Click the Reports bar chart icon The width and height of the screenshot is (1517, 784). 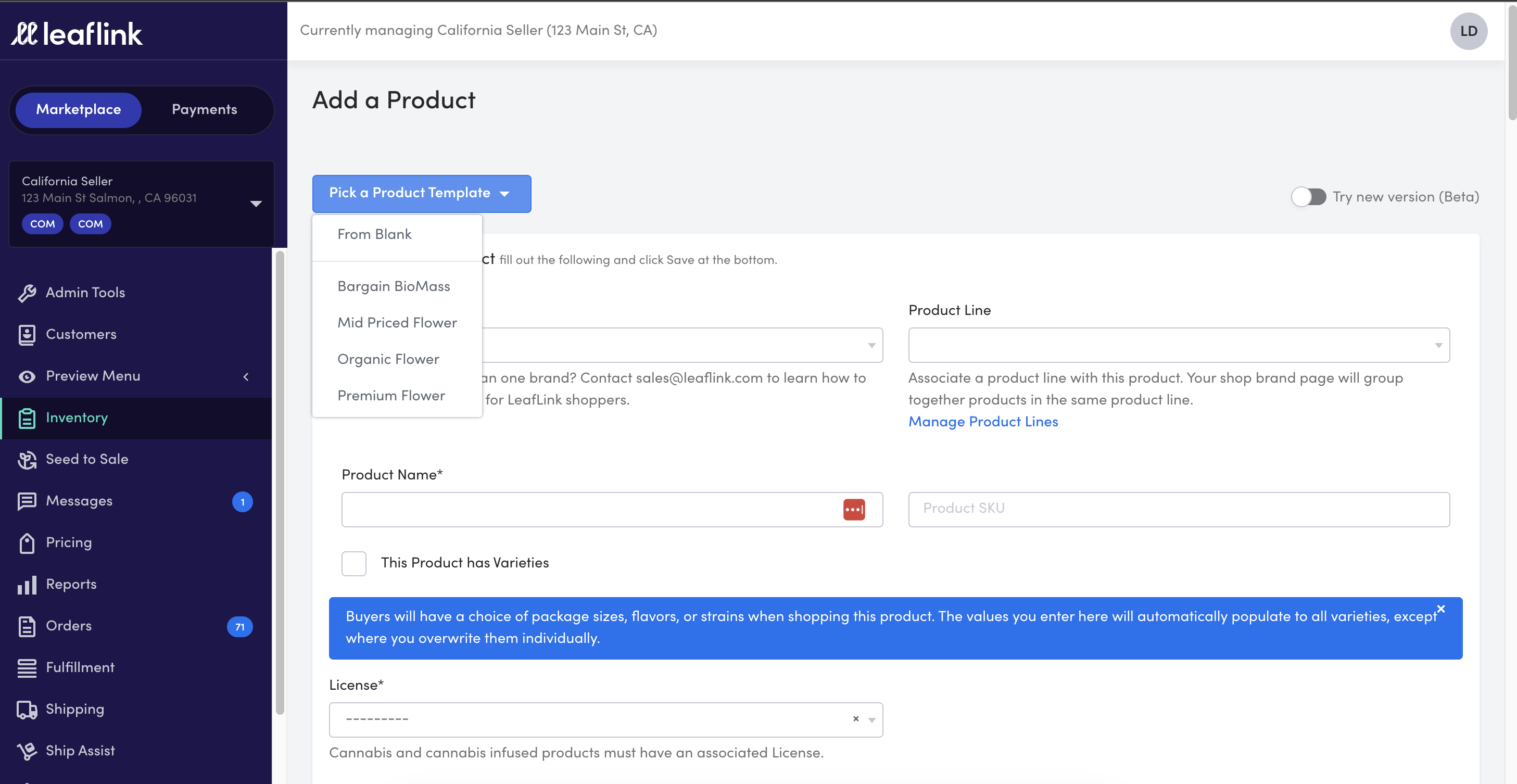pos(27,585)
